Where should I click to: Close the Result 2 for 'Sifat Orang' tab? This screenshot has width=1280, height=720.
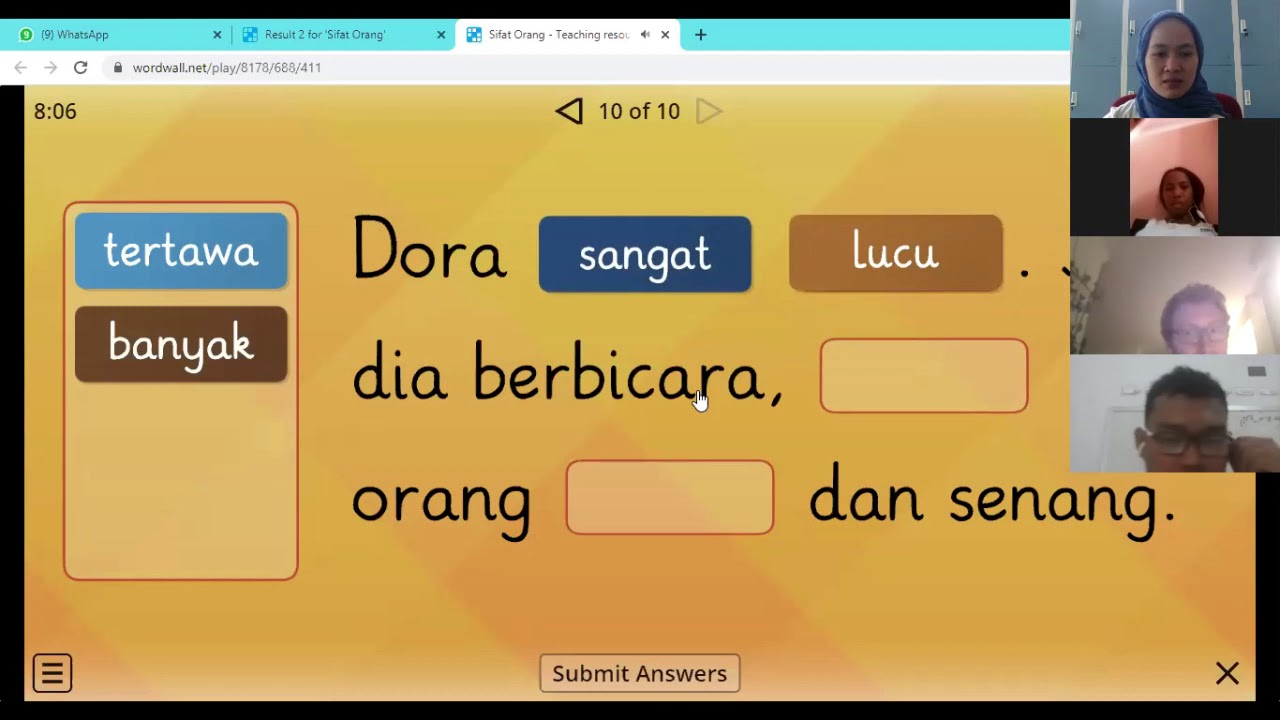click(441, 34)
